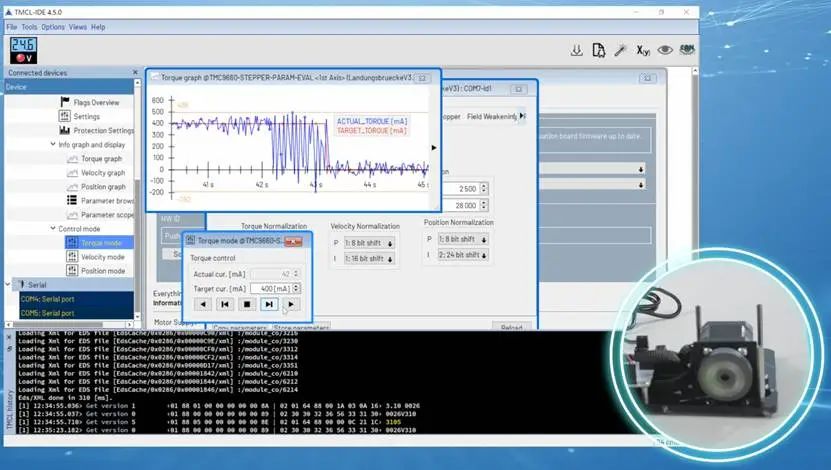This screenshot has width=831, height=470.
Task: Click the eye icon in the toolbar
Action: [664, 50]
